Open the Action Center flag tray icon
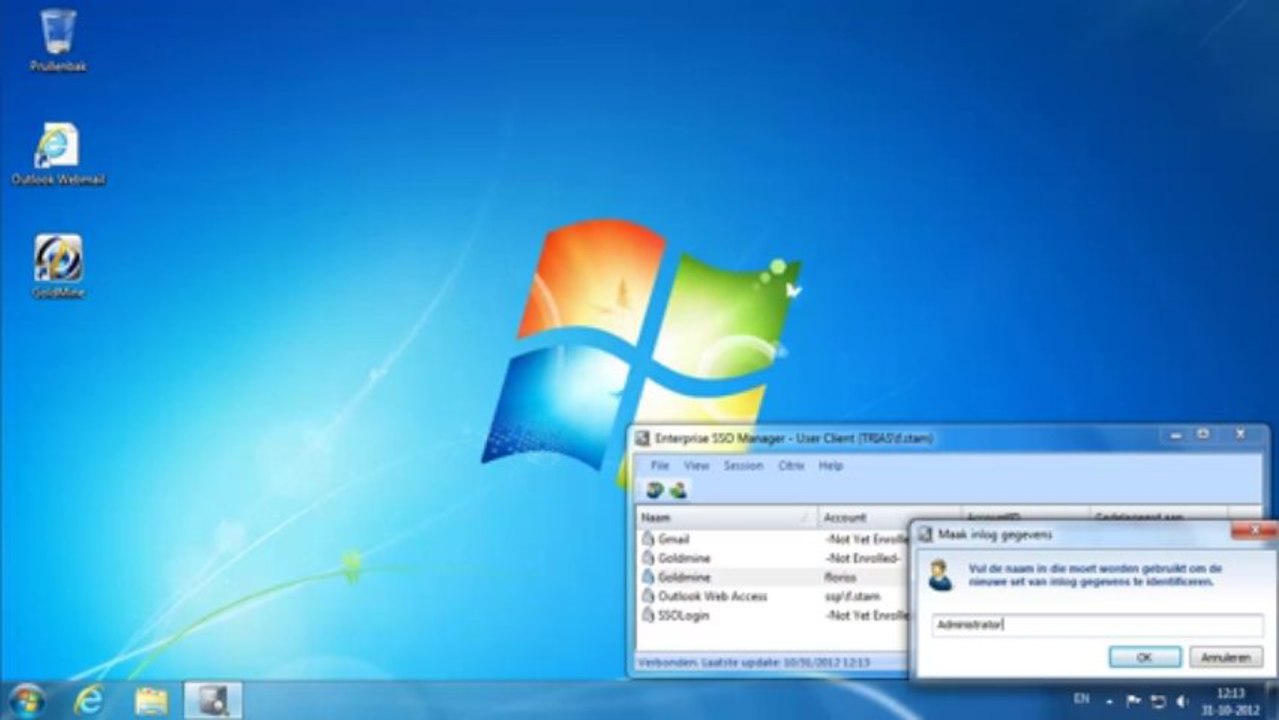Screen dimensions: 1279x720 (x=1134, y=700)
